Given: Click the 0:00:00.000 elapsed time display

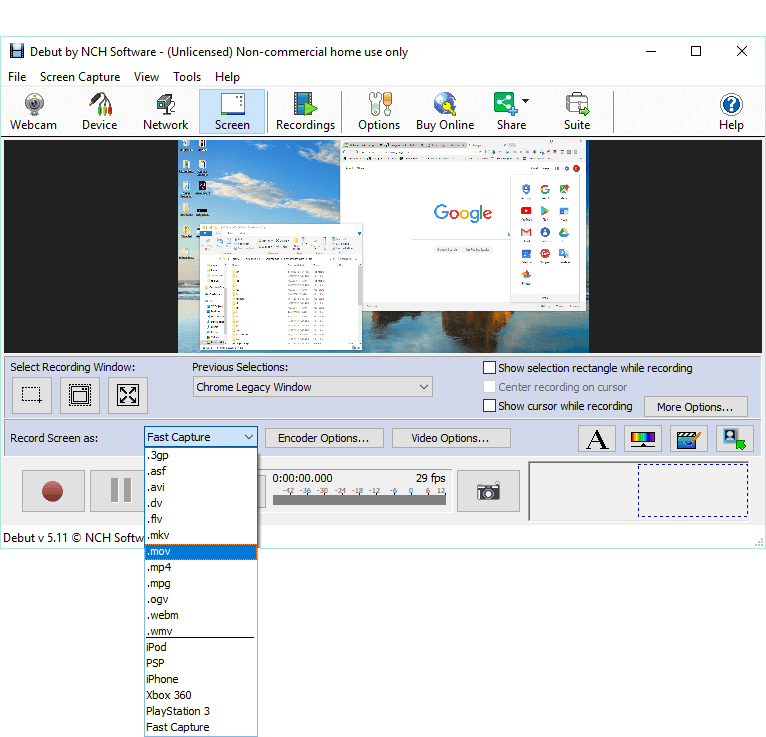Looking at the screenshot, I should pyautogui.click(x=302, y=478).
